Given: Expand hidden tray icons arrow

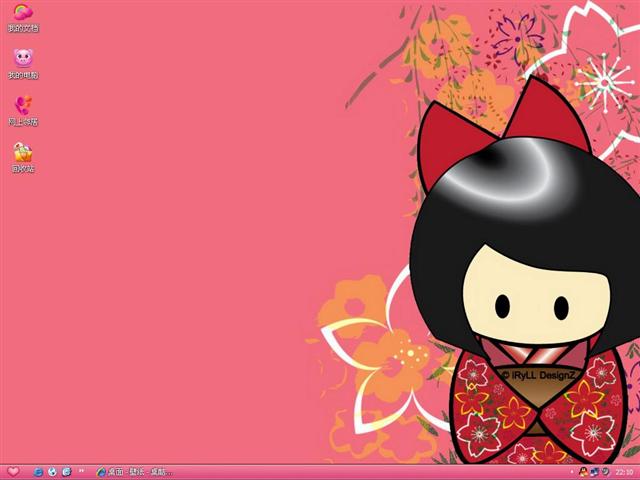Looking at the screenshot, I should [572, 472].
